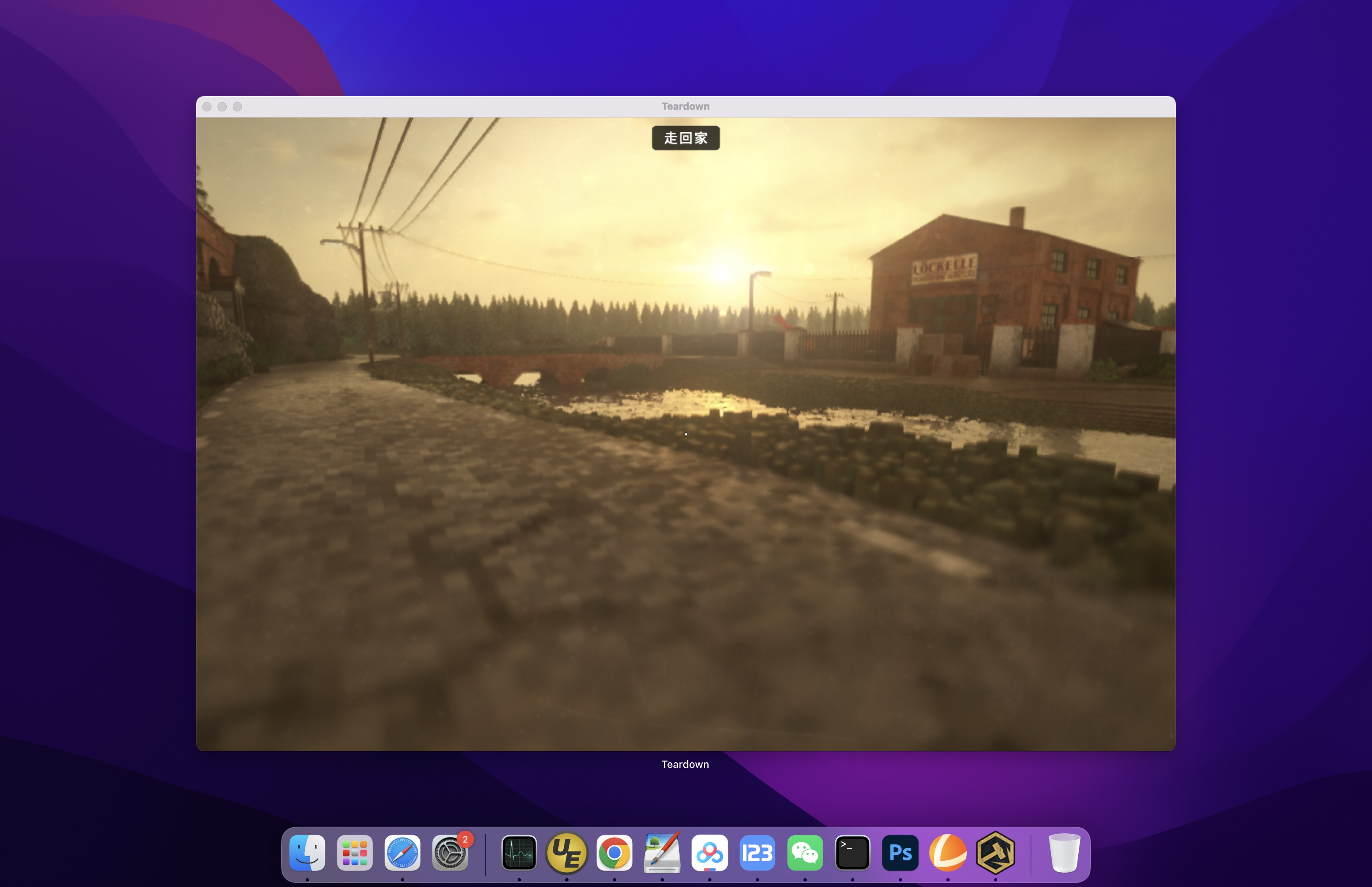This screenshot has width=1372, height=887.
Task: Click the LOCKELLE sign on the building
Action: (944, 268)
